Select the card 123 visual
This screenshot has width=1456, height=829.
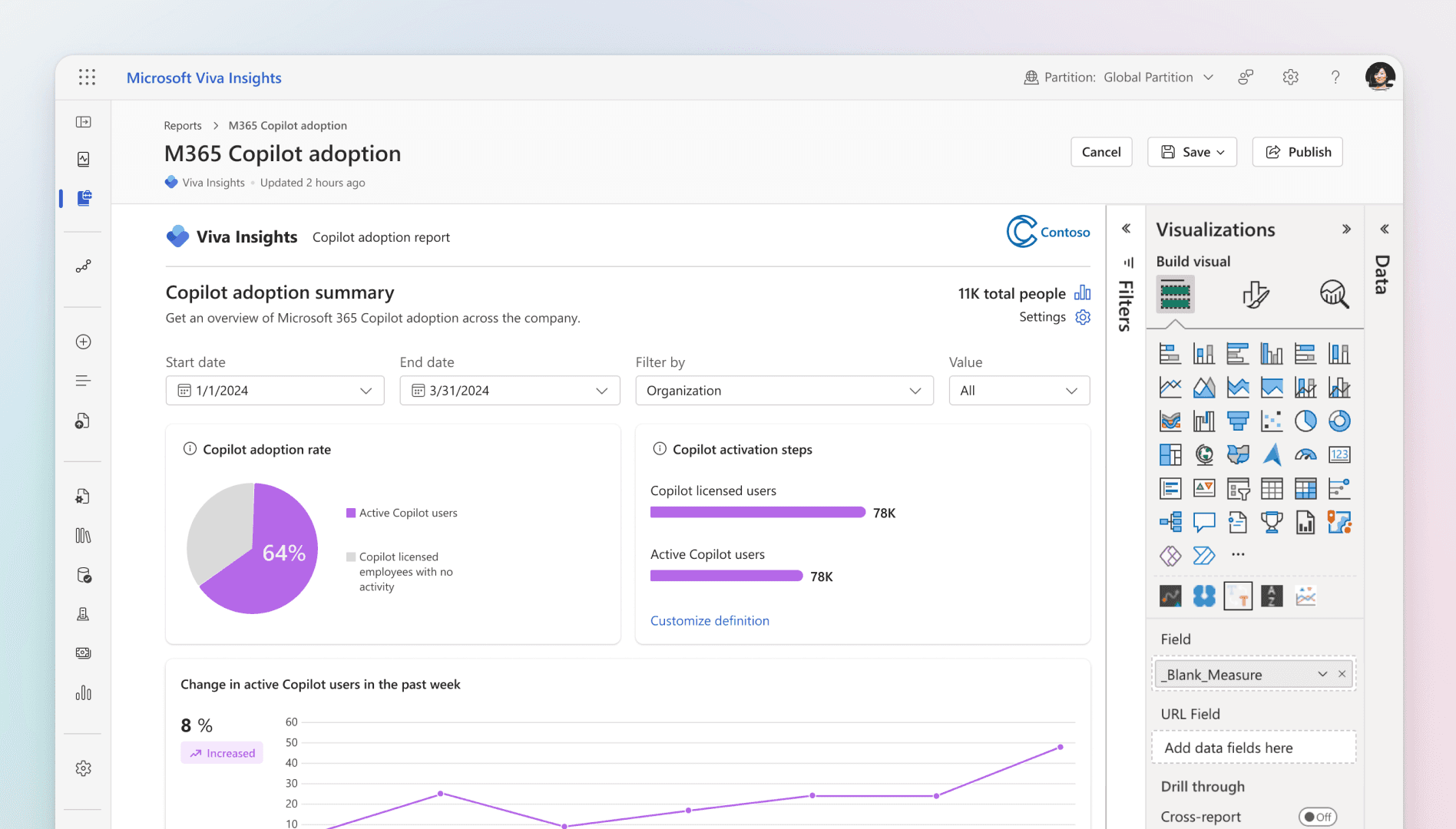1339,454
